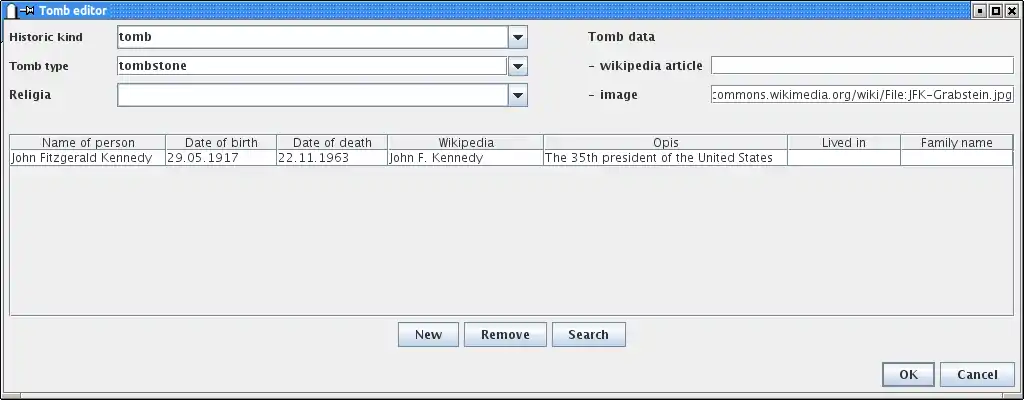Click the wikipedia article text field
Image resolution: width=1024 pixels, height=400 pixels.
tap(862, 66)
